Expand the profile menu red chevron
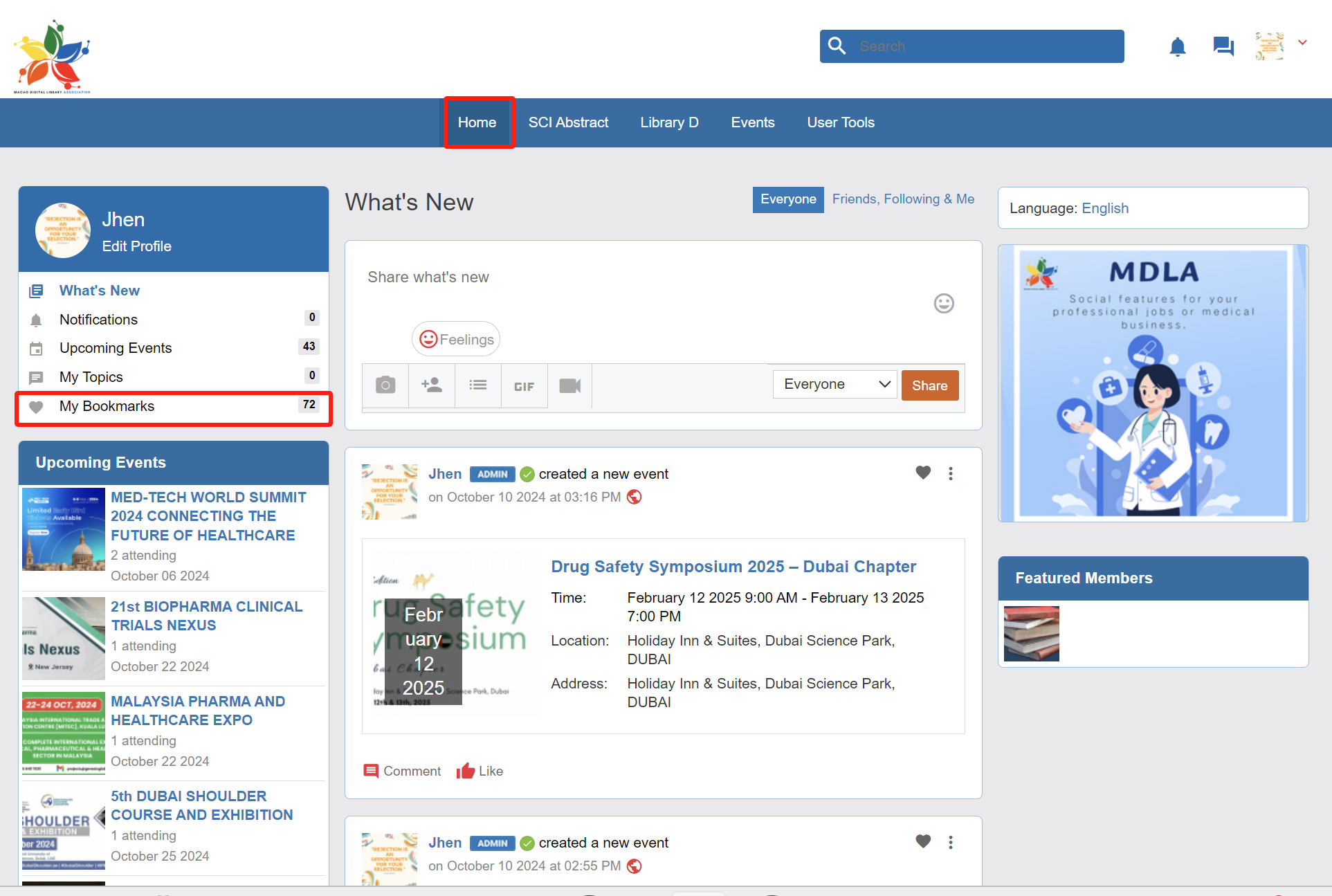This screenshot has height=896, width=1332. [x=1302, y=43]
